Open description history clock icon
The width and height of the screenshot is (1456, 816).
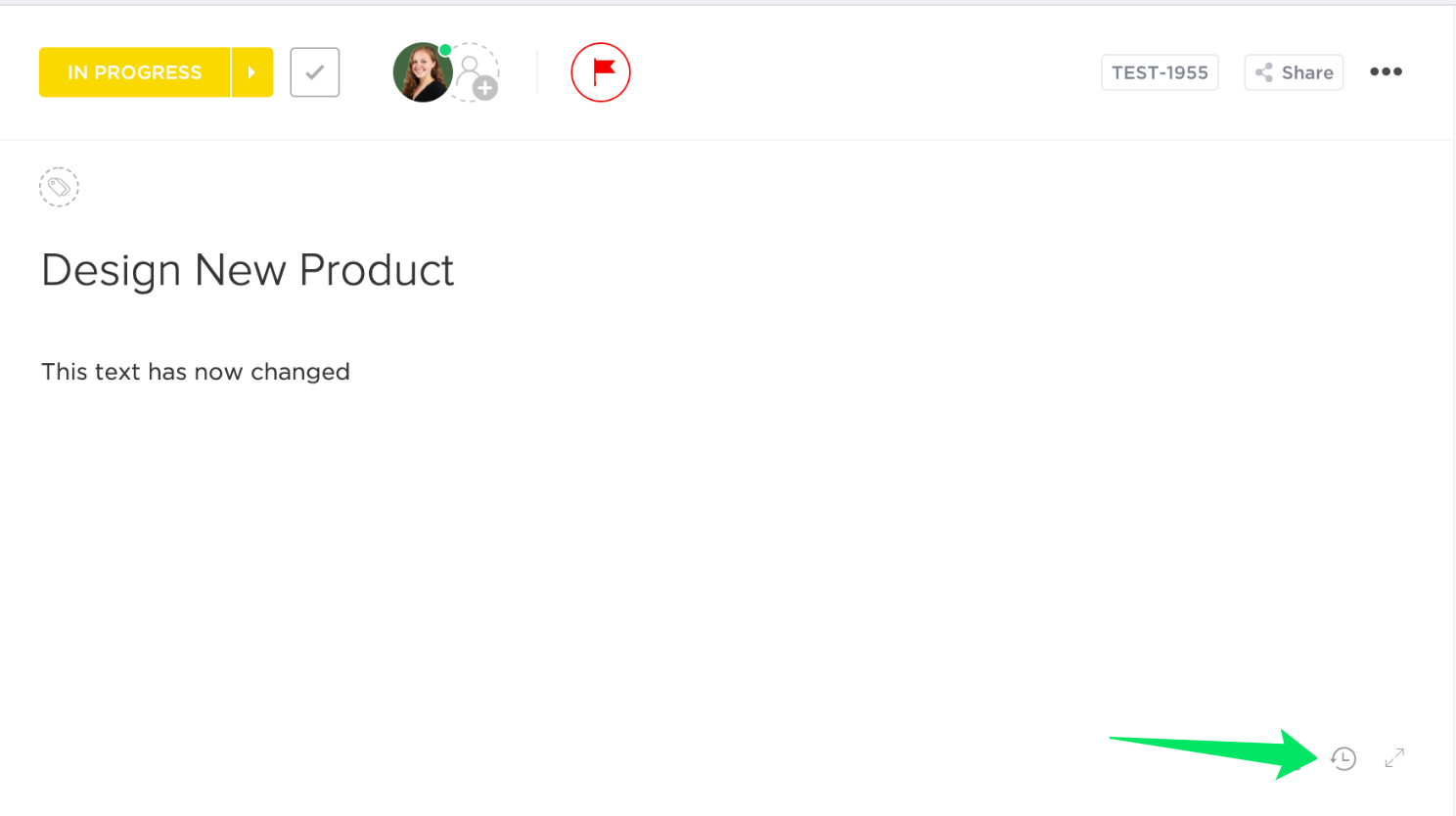click(x=1343, y=758)
